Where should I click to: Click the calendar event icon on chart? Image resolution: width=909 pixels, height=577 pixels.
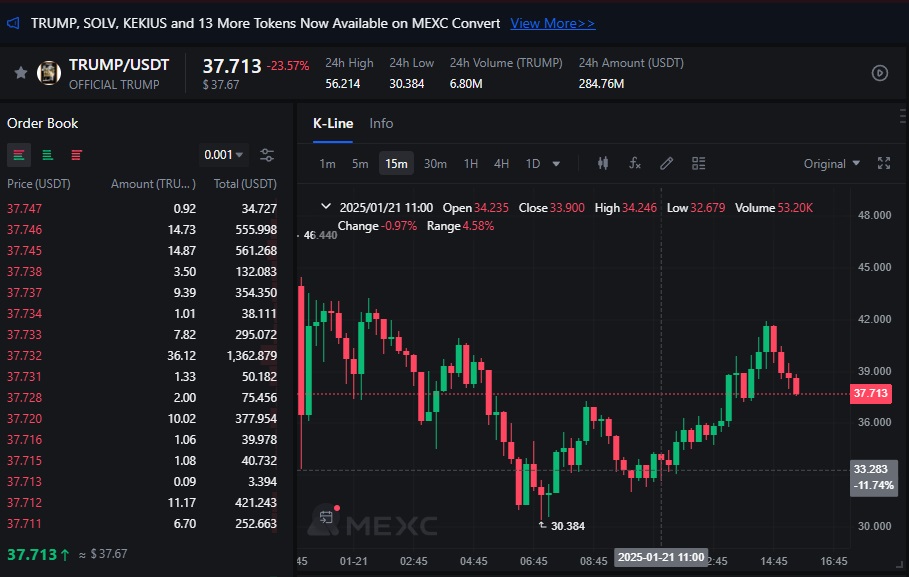(x=326, y=517)
